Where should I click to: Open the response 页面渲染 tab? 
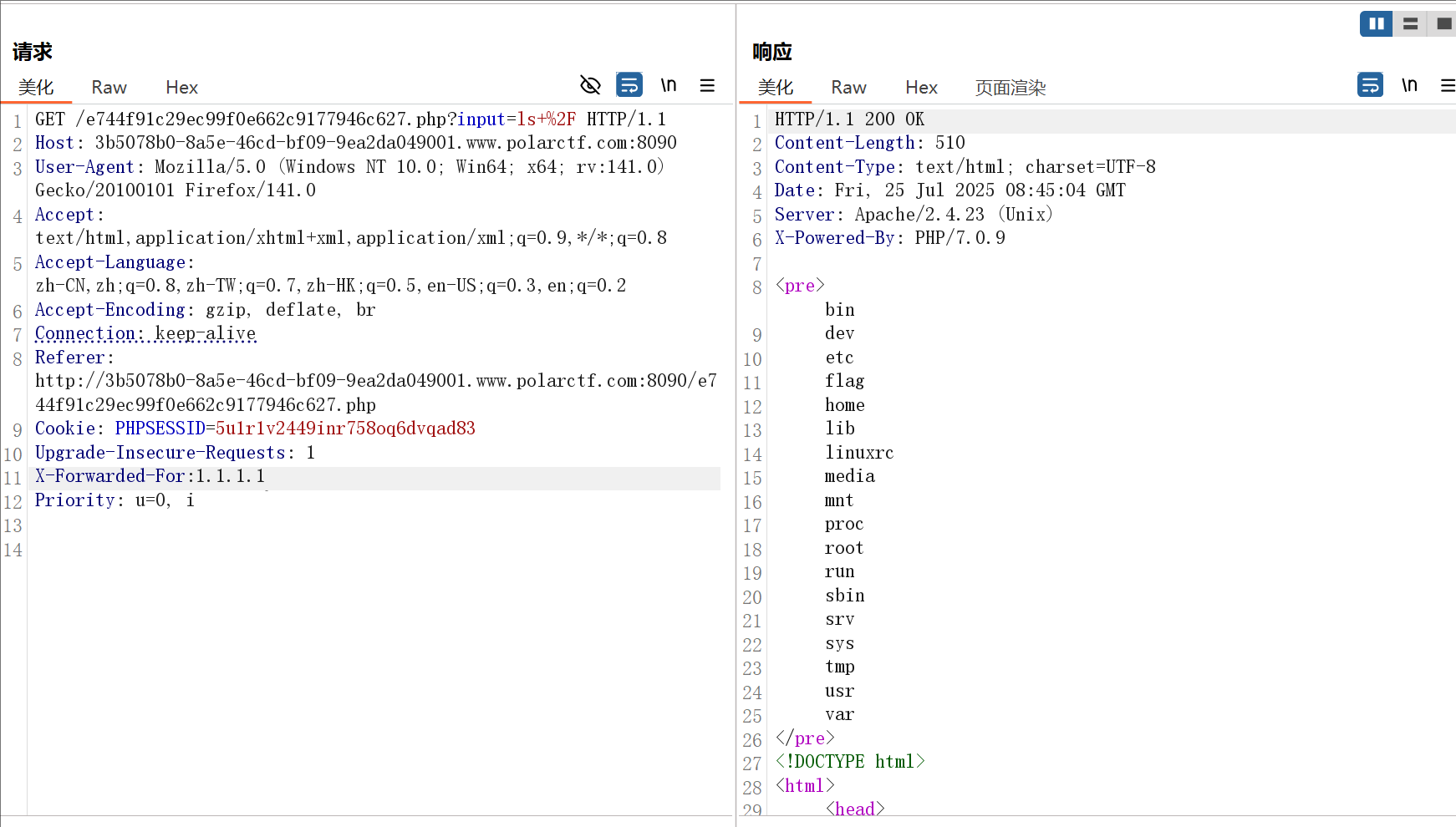(1011, 88)
